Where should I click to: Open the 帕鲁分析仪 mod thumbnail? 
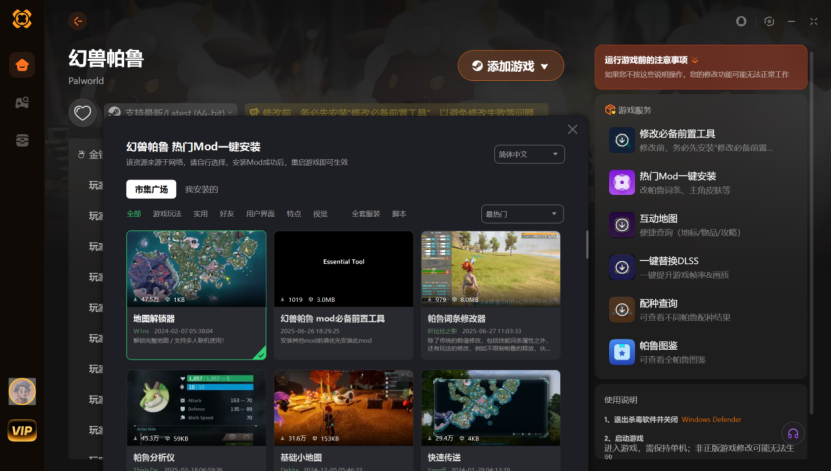click(196, 407)
